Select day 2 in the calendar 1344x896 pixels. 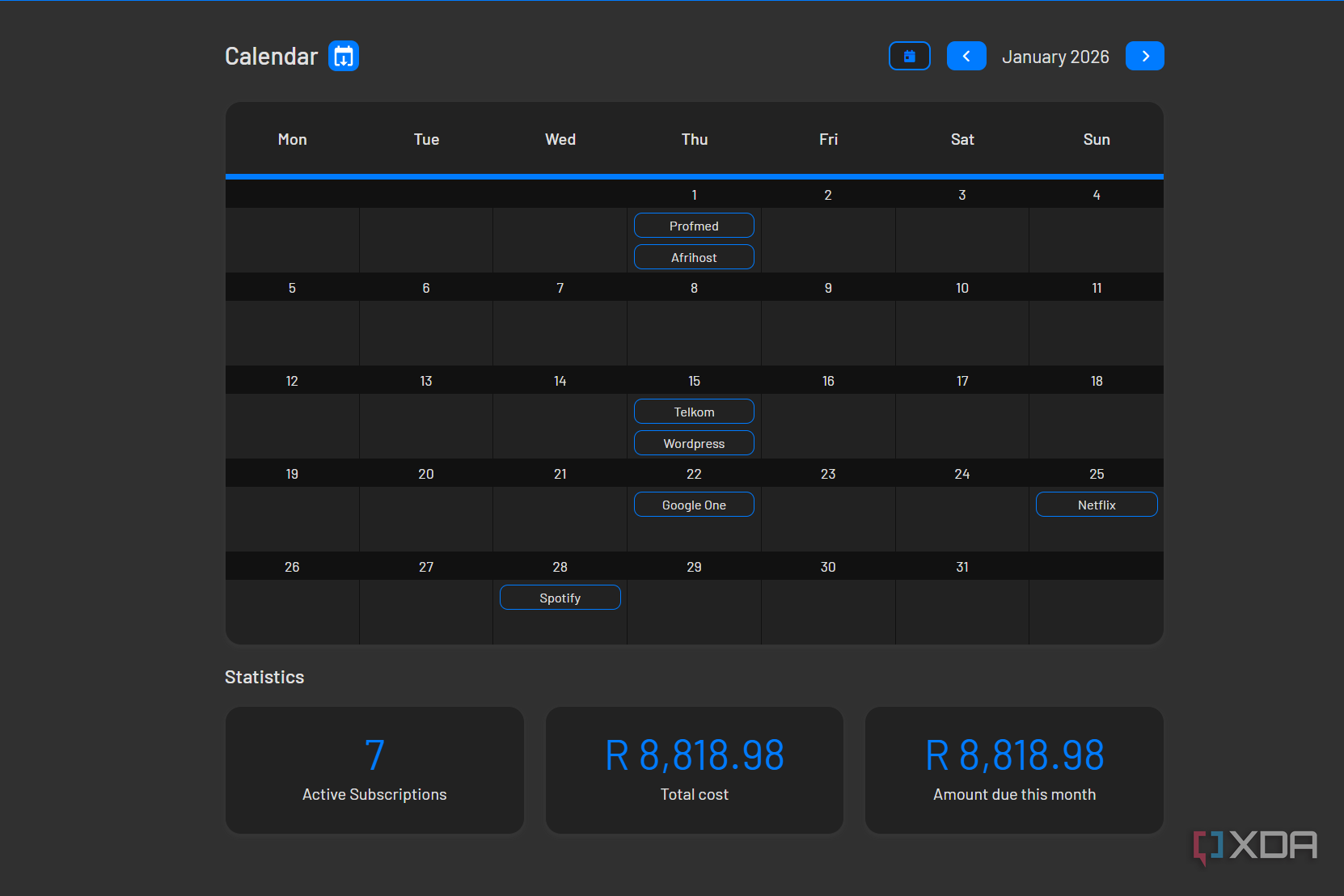[828, 195]
